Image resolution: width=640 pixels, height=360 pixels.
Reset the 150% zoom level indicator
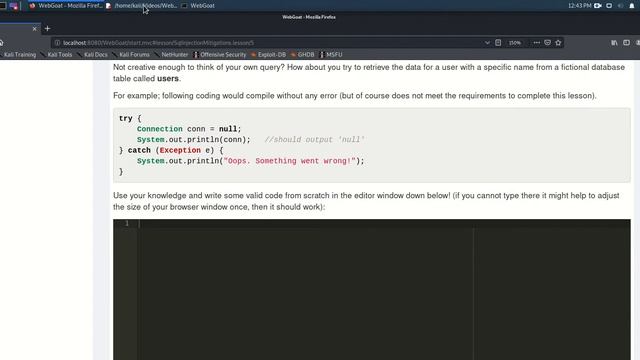[x=515, y=42]
